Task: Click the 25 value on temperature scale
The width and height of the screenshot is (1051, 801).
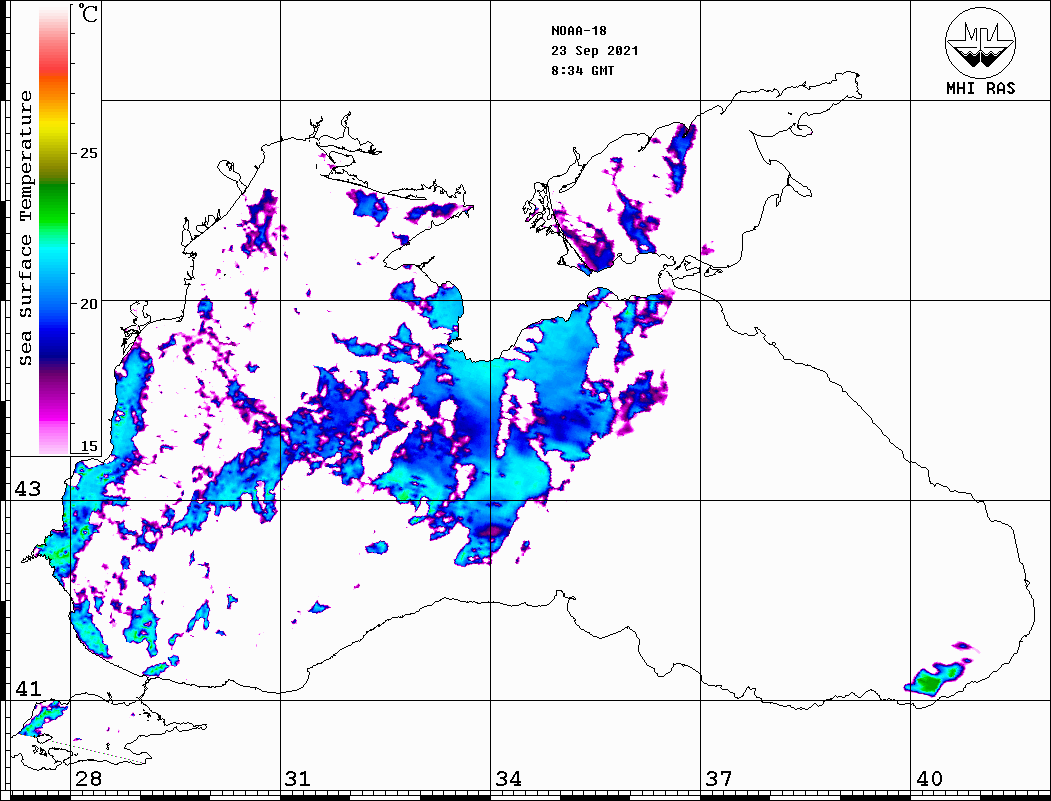Action: [x=89, y=153]
